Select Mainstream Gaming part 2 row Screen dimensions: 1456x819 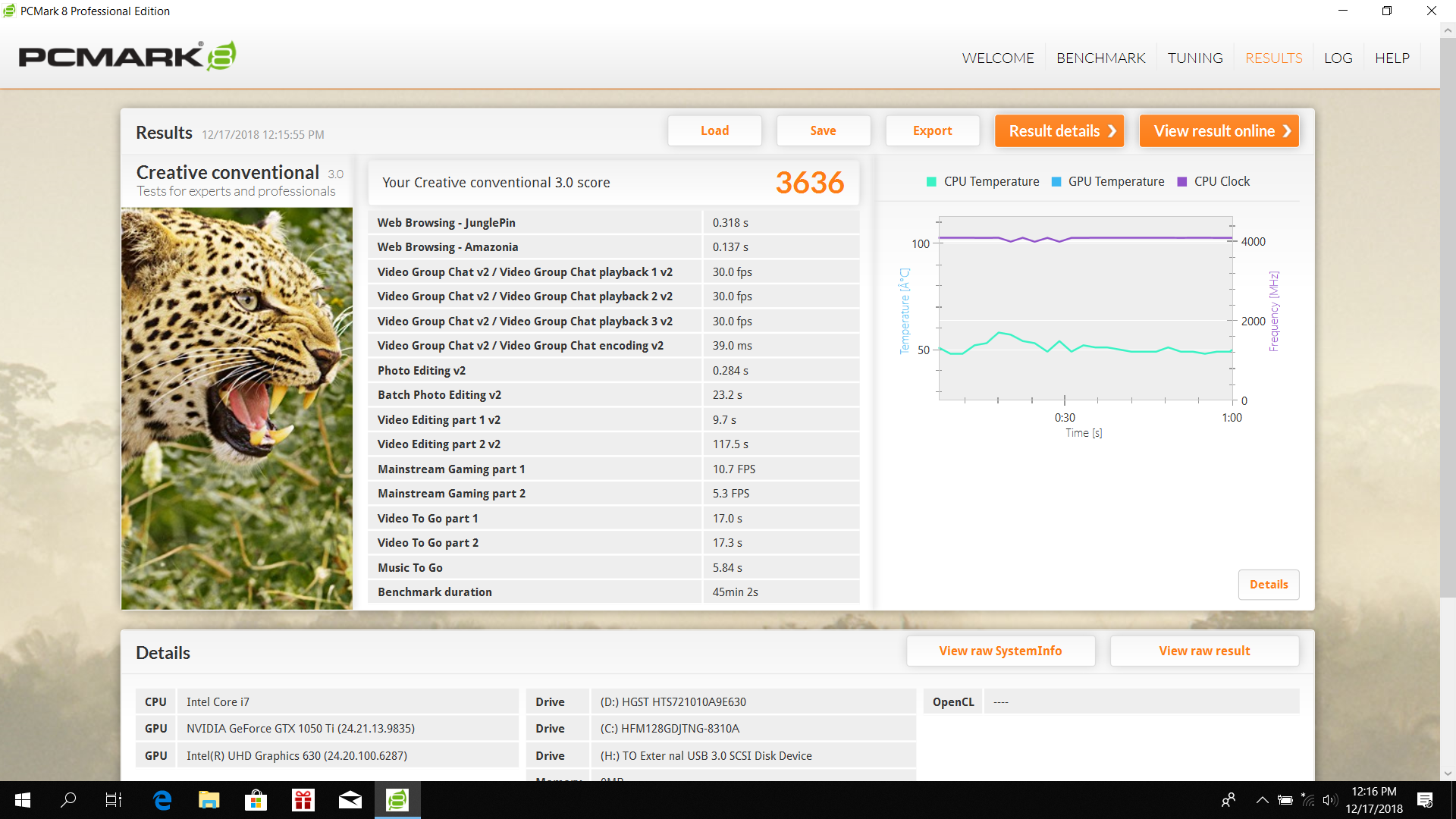[613, 494]
